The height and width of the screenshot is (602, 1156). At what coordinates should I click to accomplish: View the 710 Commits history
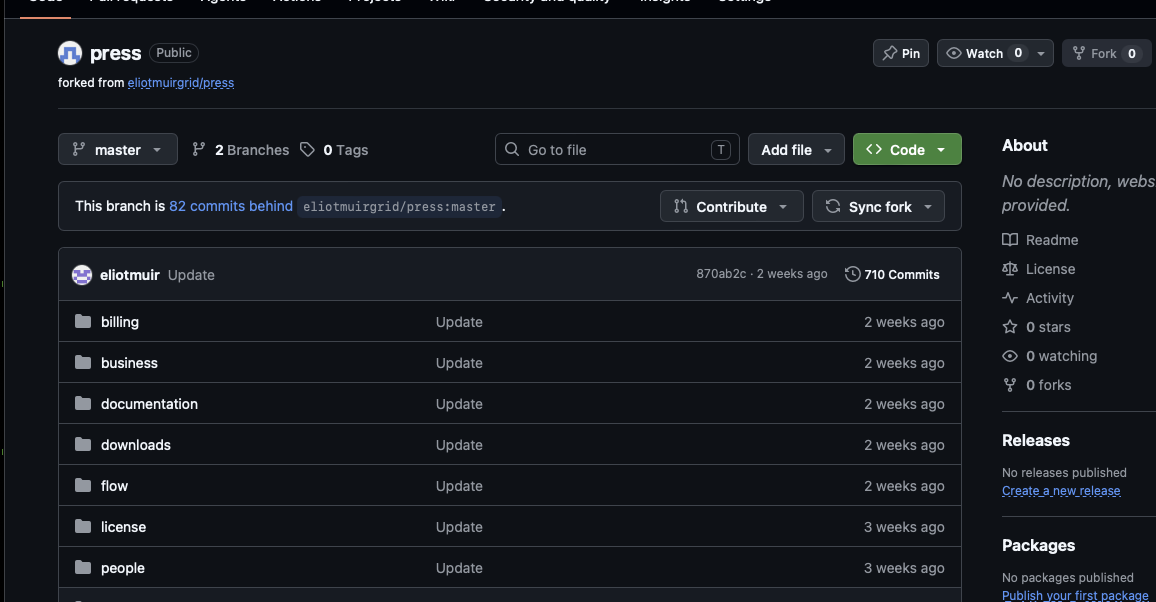(892, 274)
